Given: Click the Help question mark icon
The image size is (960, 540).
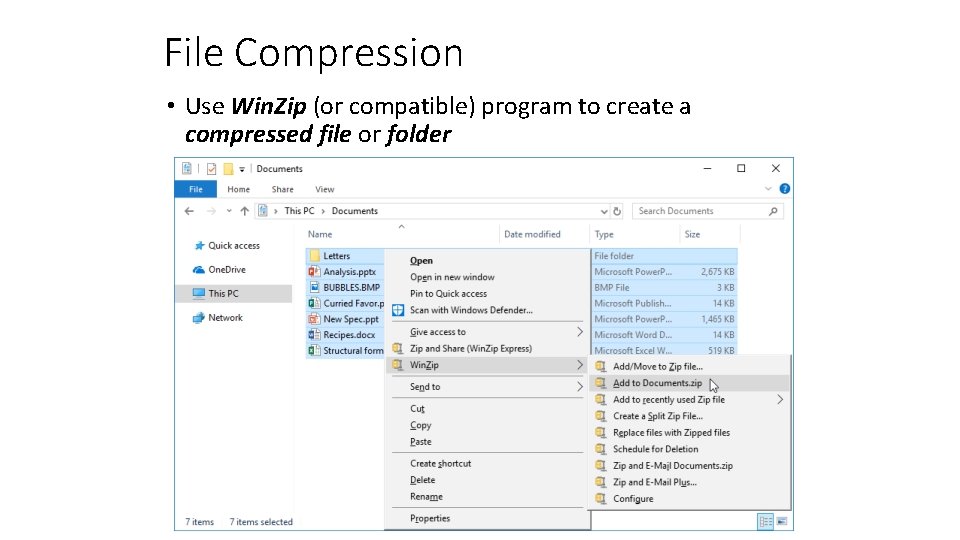Looking at the screenshot, I should point(784,189).
